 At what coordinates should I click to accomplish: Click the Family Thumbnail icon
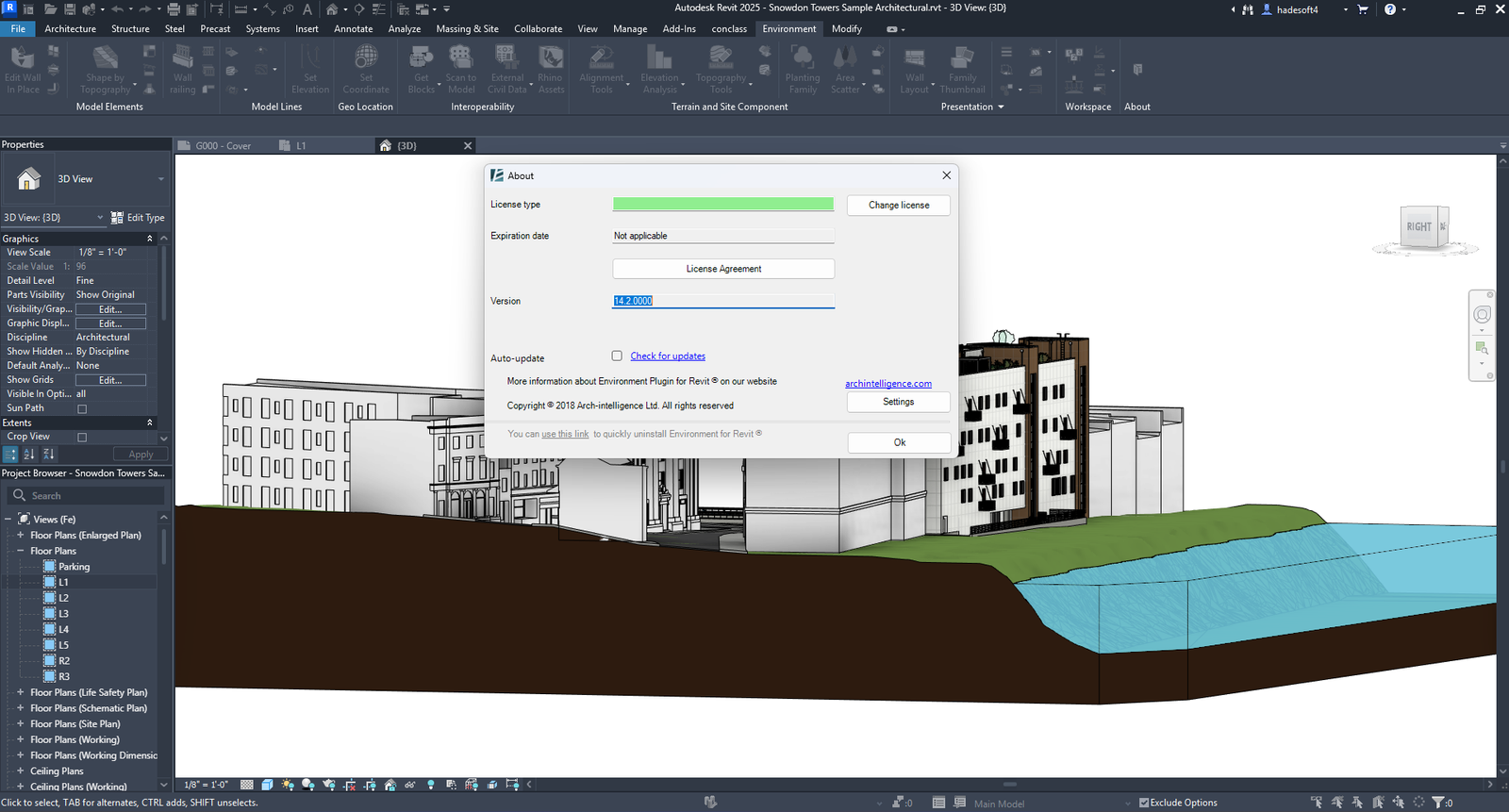(962, 57)
